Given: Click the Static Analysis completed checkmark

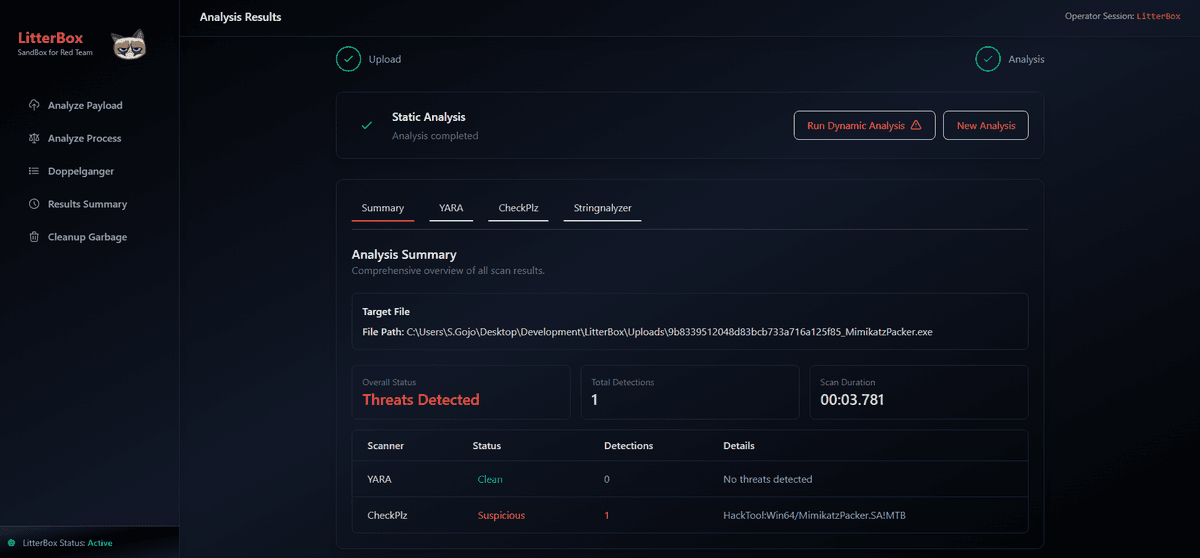Looking at the screenshot, I should click(367, 126).
